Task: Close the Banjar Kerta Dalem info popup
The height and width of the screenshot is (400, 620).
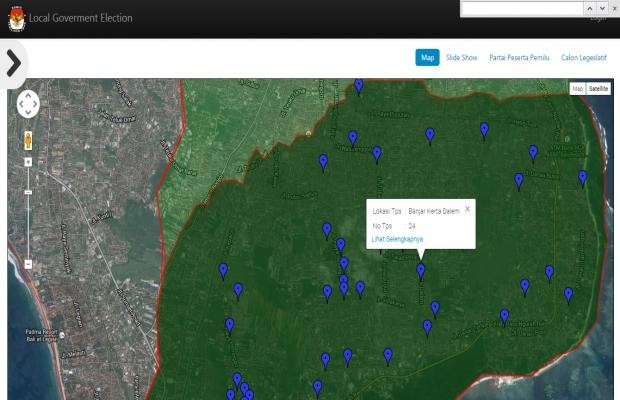Action: [x=467, y=209]
